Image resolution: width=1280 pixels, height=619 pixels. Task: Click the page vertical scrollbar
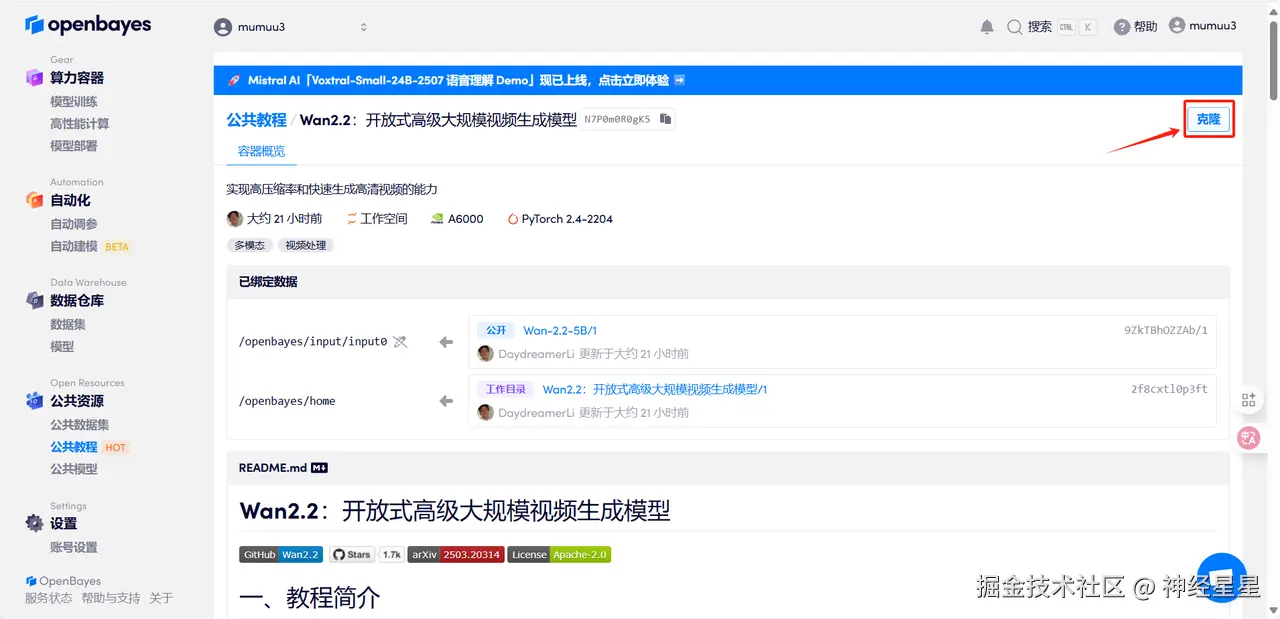point(1273,60)
